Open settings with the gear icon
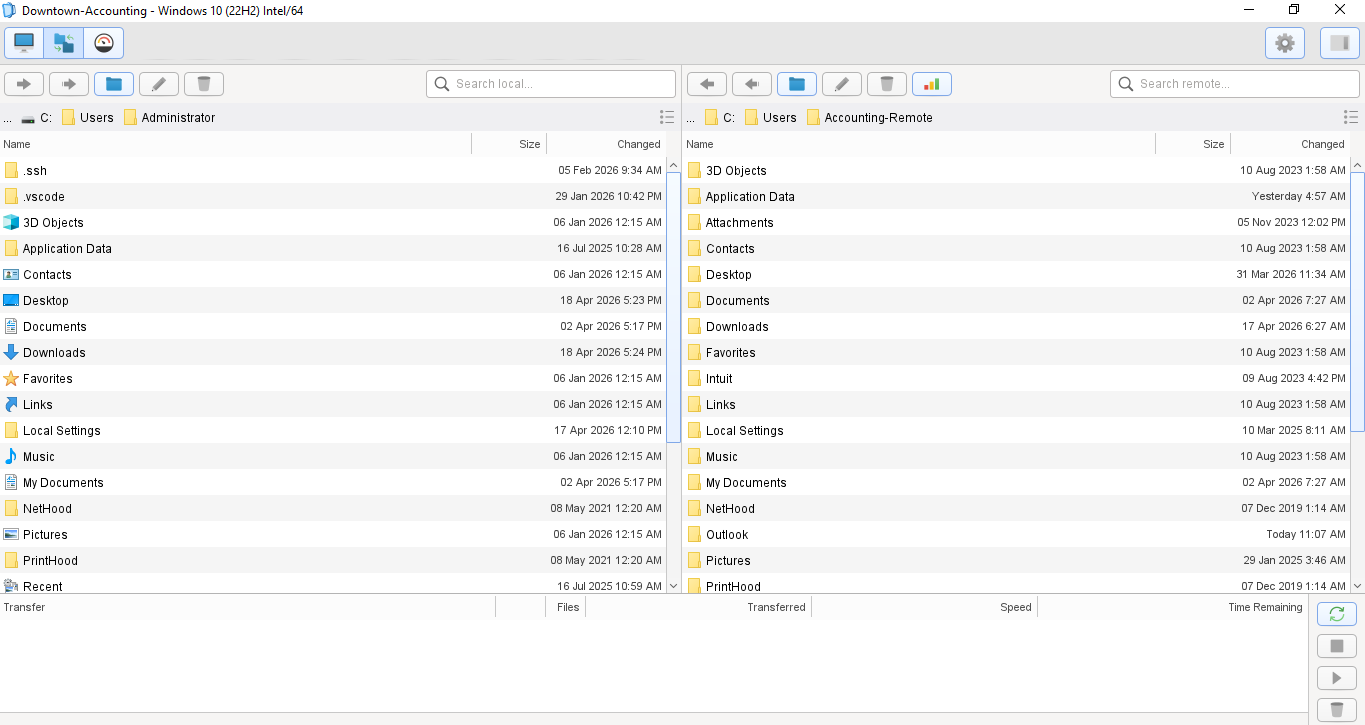 [1285, 43]
